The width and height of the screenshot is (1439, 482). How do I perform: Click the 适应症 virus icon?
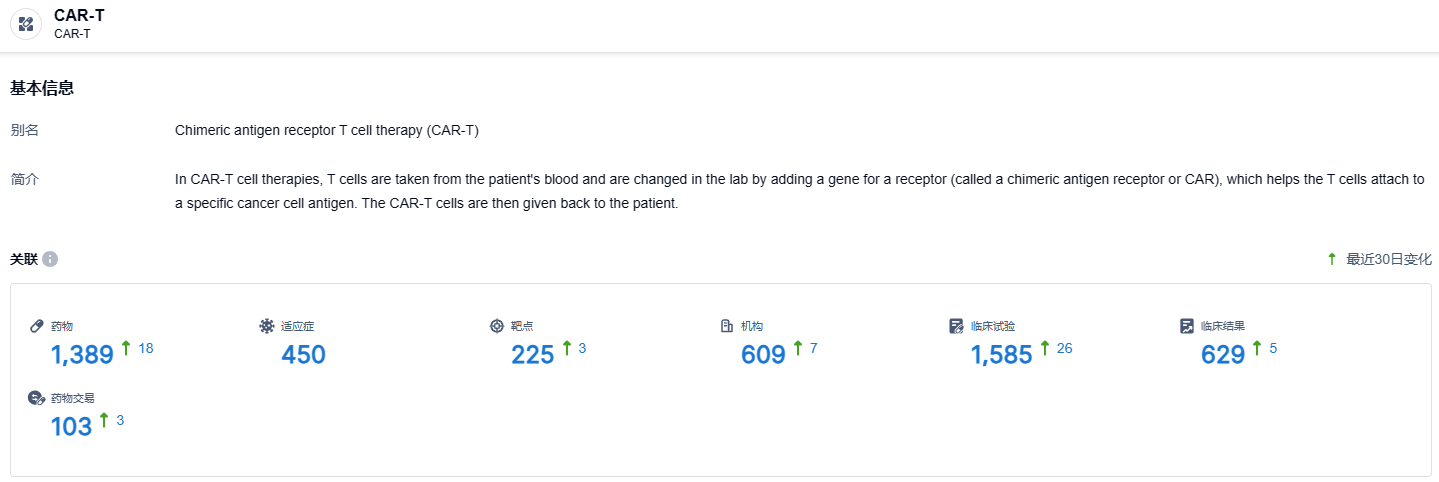267,326
